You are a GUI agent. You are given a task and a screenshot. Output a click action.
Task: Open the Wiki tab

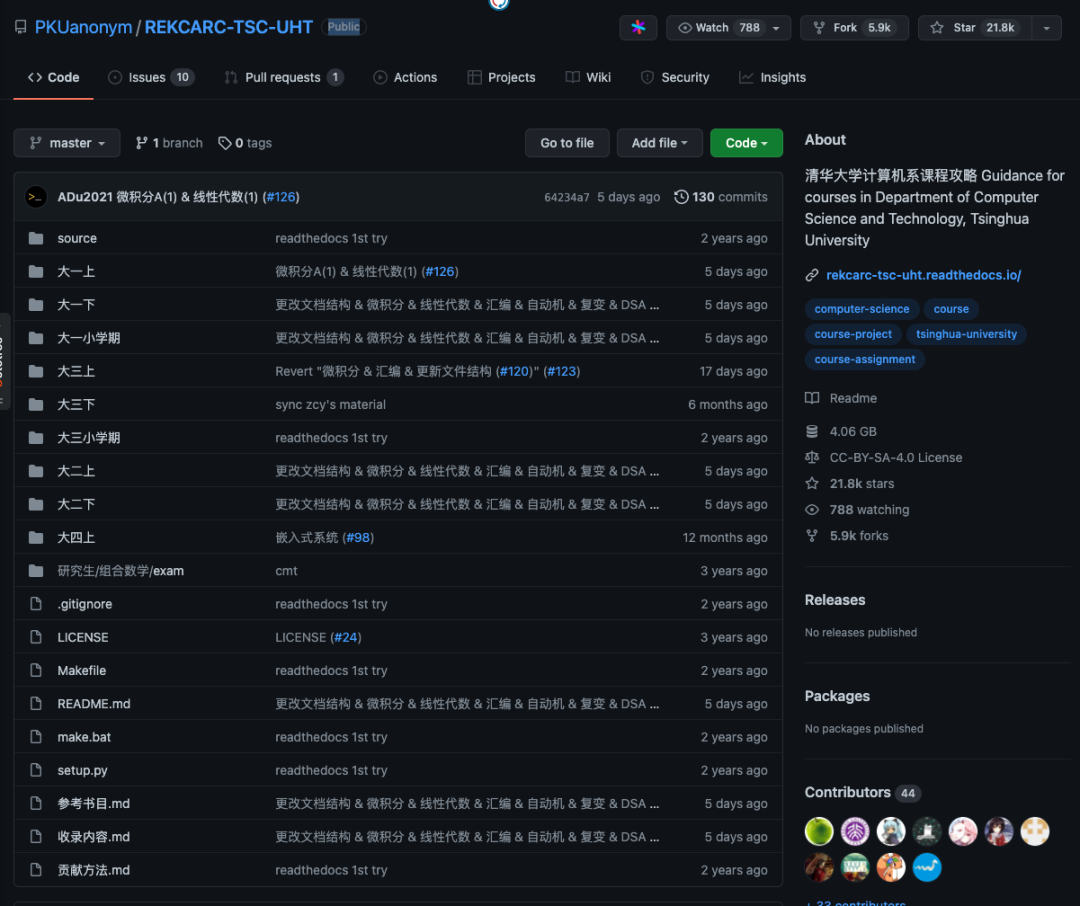pos(588,77)
